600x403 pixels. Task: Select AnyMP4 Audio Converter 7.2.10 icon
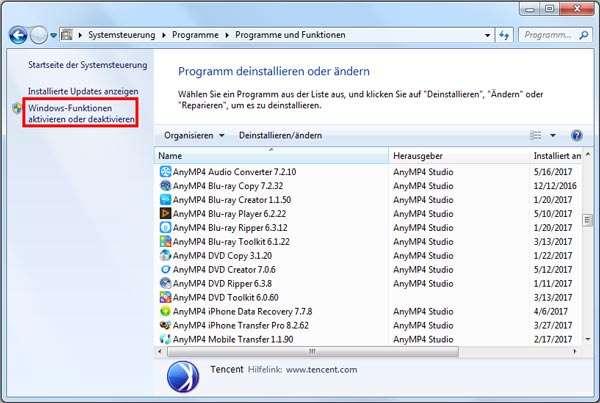[165, 171]
